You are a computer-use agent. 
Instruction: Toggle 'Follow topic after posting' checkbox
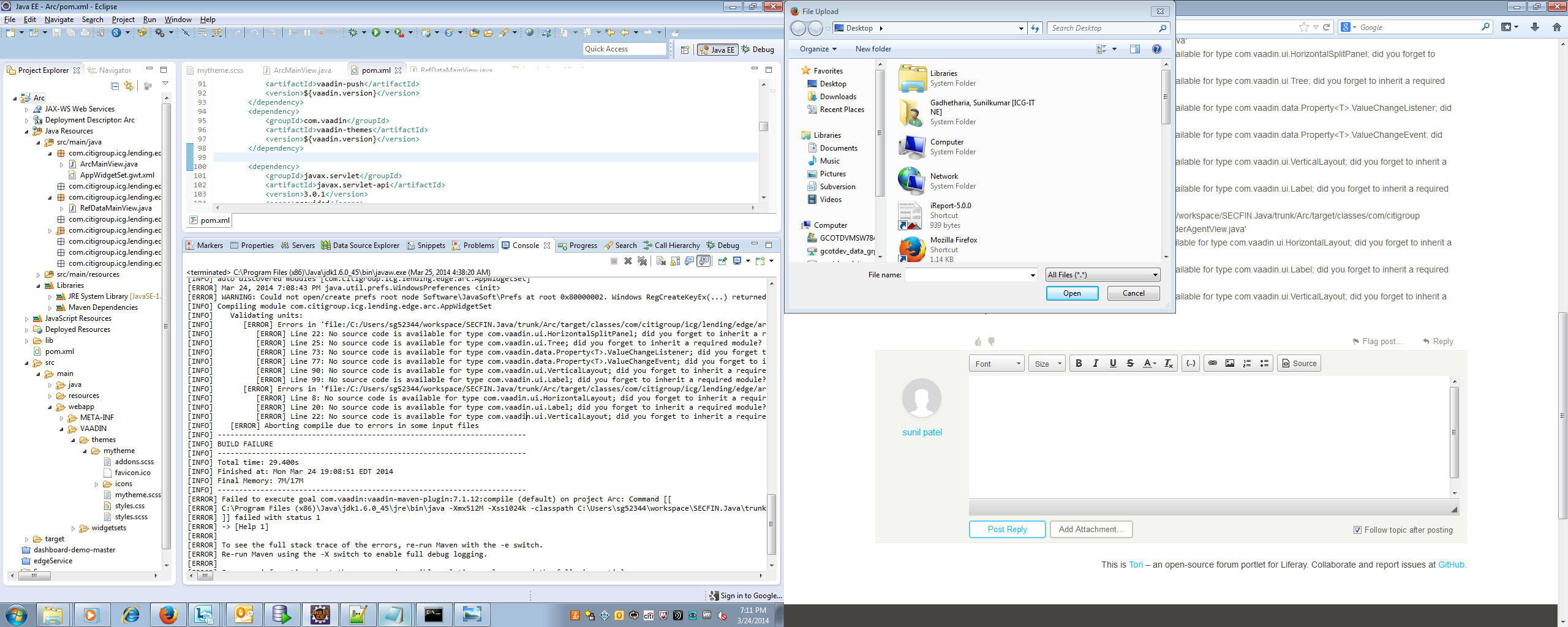coord(1357,530)
